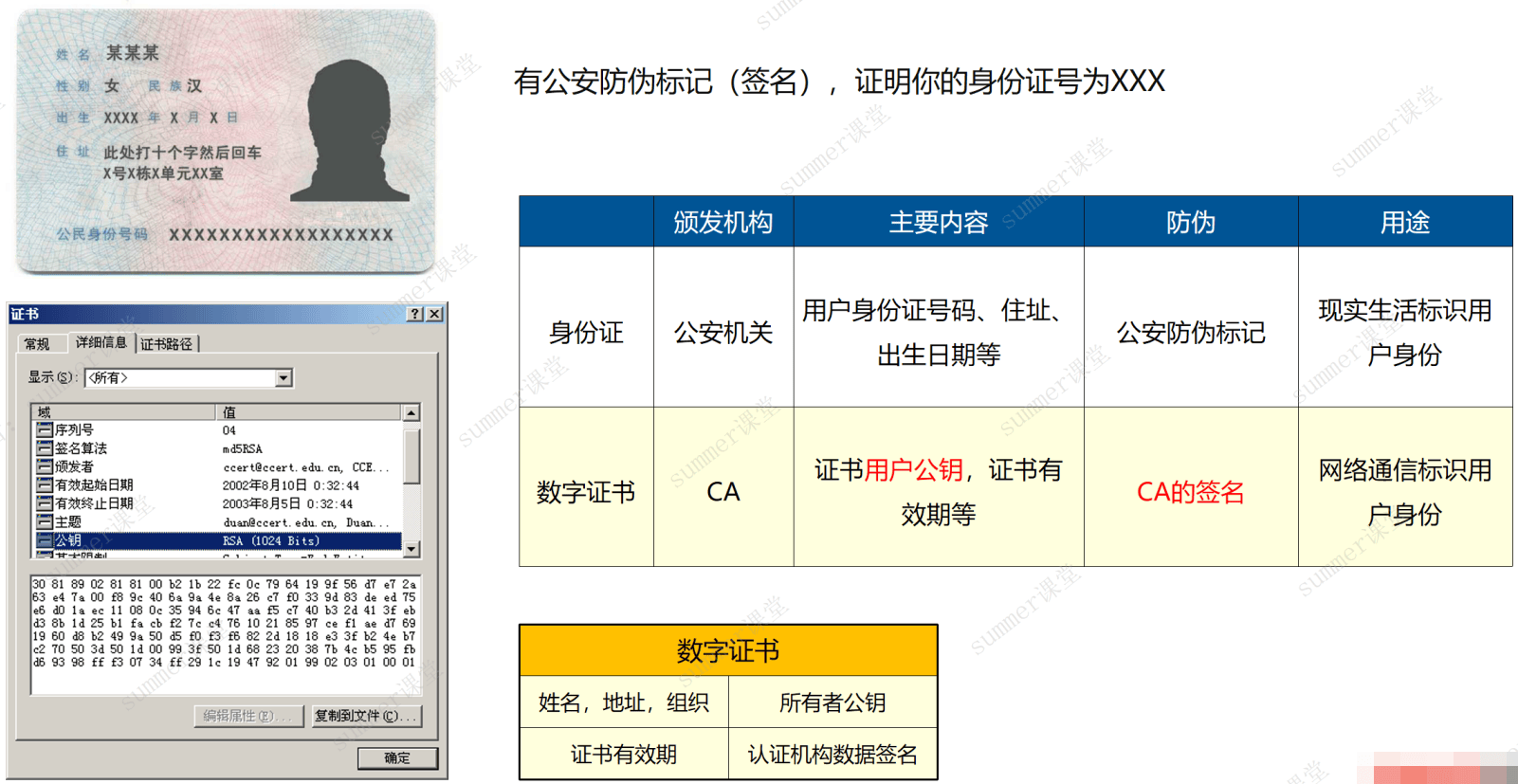This screenshot has width=1518, height=784.
Task: Click the red CA的签名 table cell
Action: pyautogui.click(x=1191, y=491)
